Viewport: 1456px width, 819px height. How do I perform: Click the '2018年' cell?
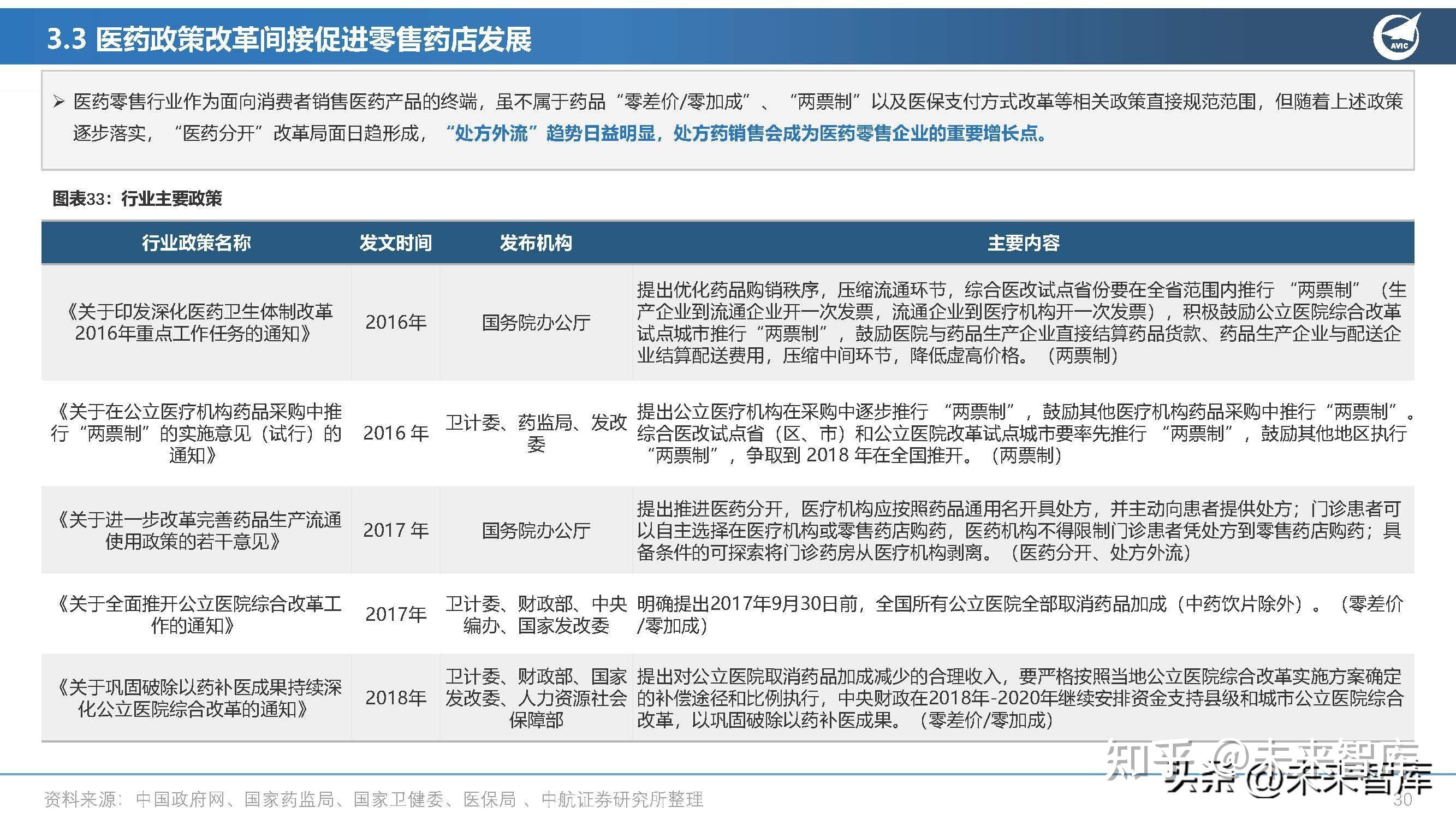(x=396, y=698)
